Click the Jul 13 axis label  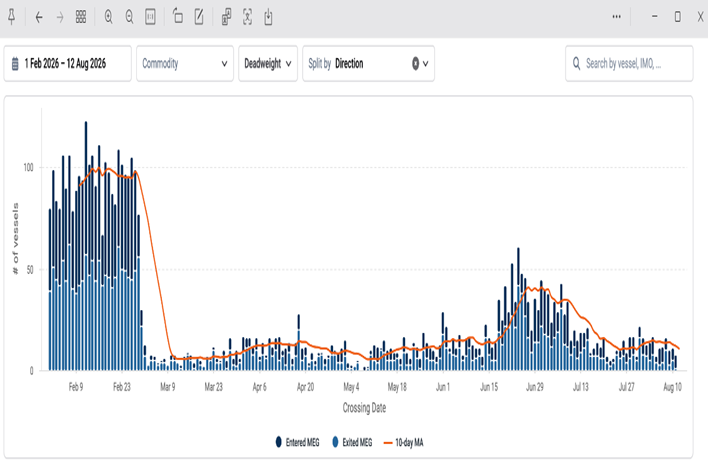coord(581,387)
